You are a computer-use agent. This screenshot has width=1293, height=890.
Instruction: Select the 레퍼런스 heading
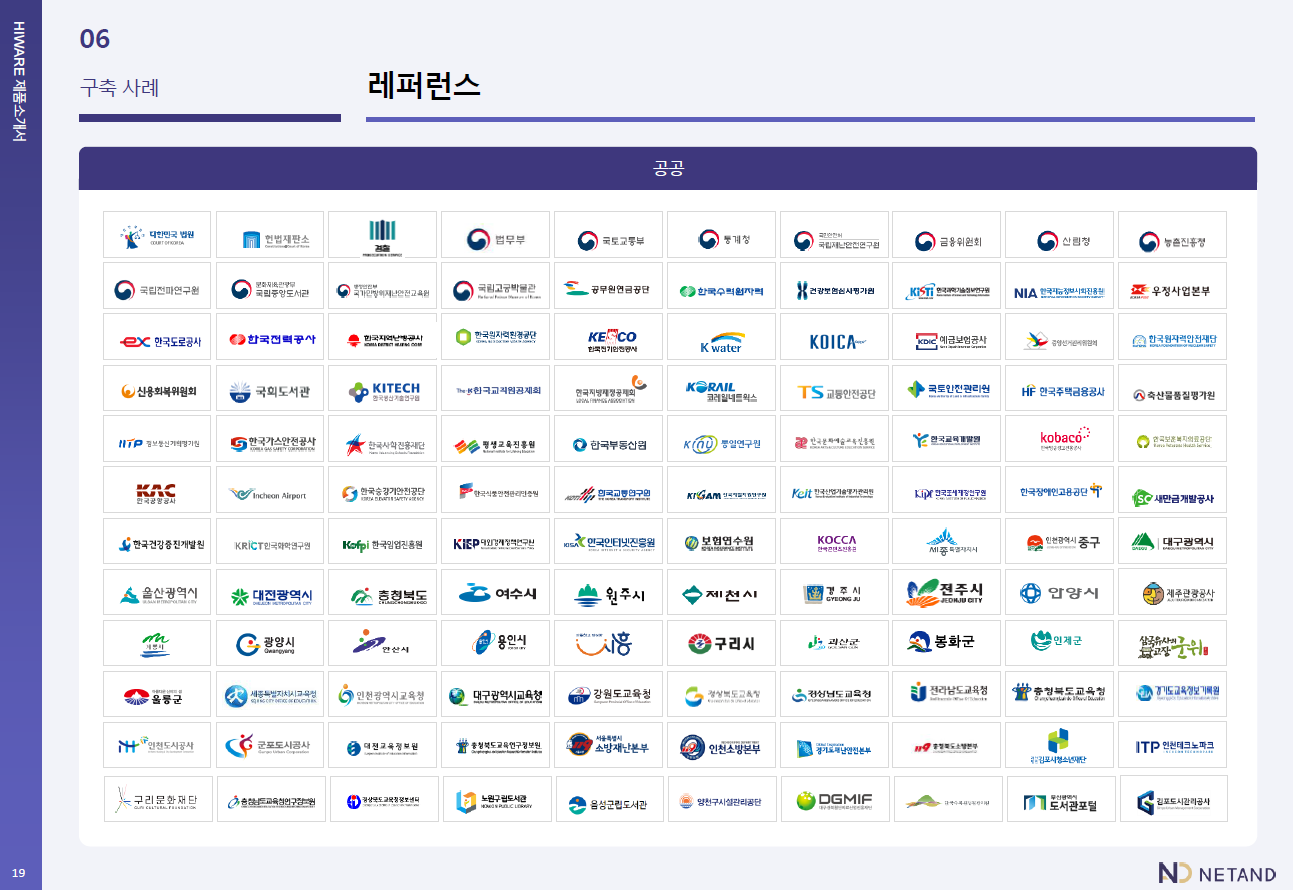(425, 86)
